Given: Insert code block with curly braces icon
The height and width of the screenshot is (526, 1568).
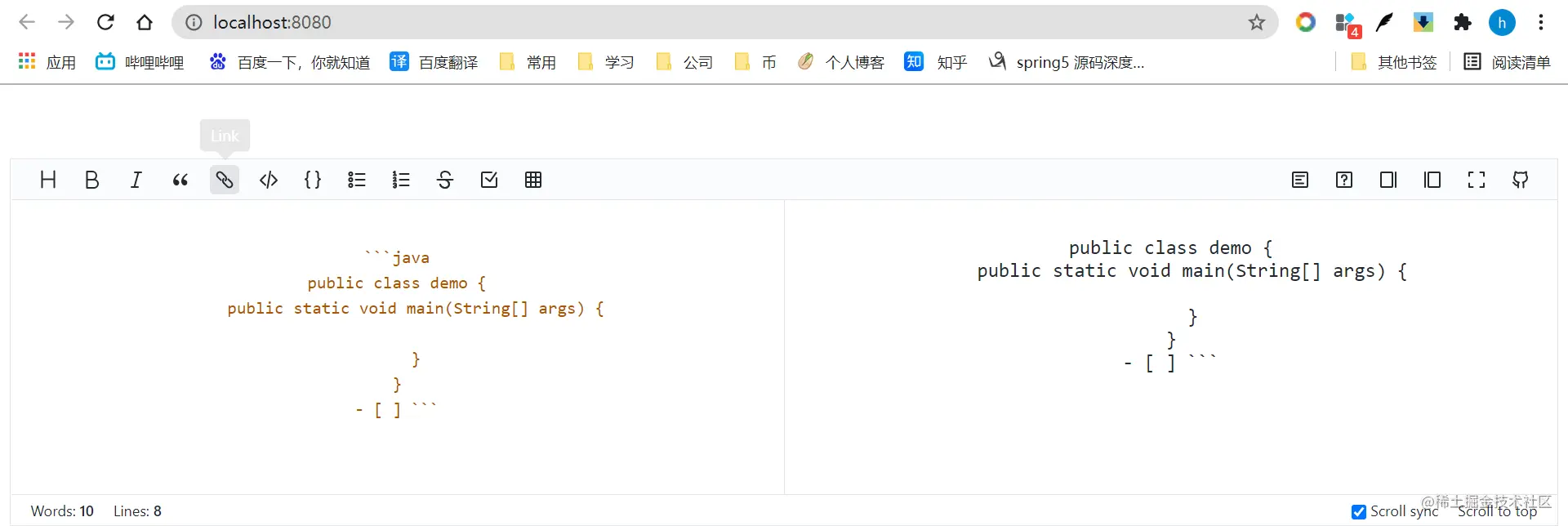Looking at the screenshot, I should click(313, 180).
